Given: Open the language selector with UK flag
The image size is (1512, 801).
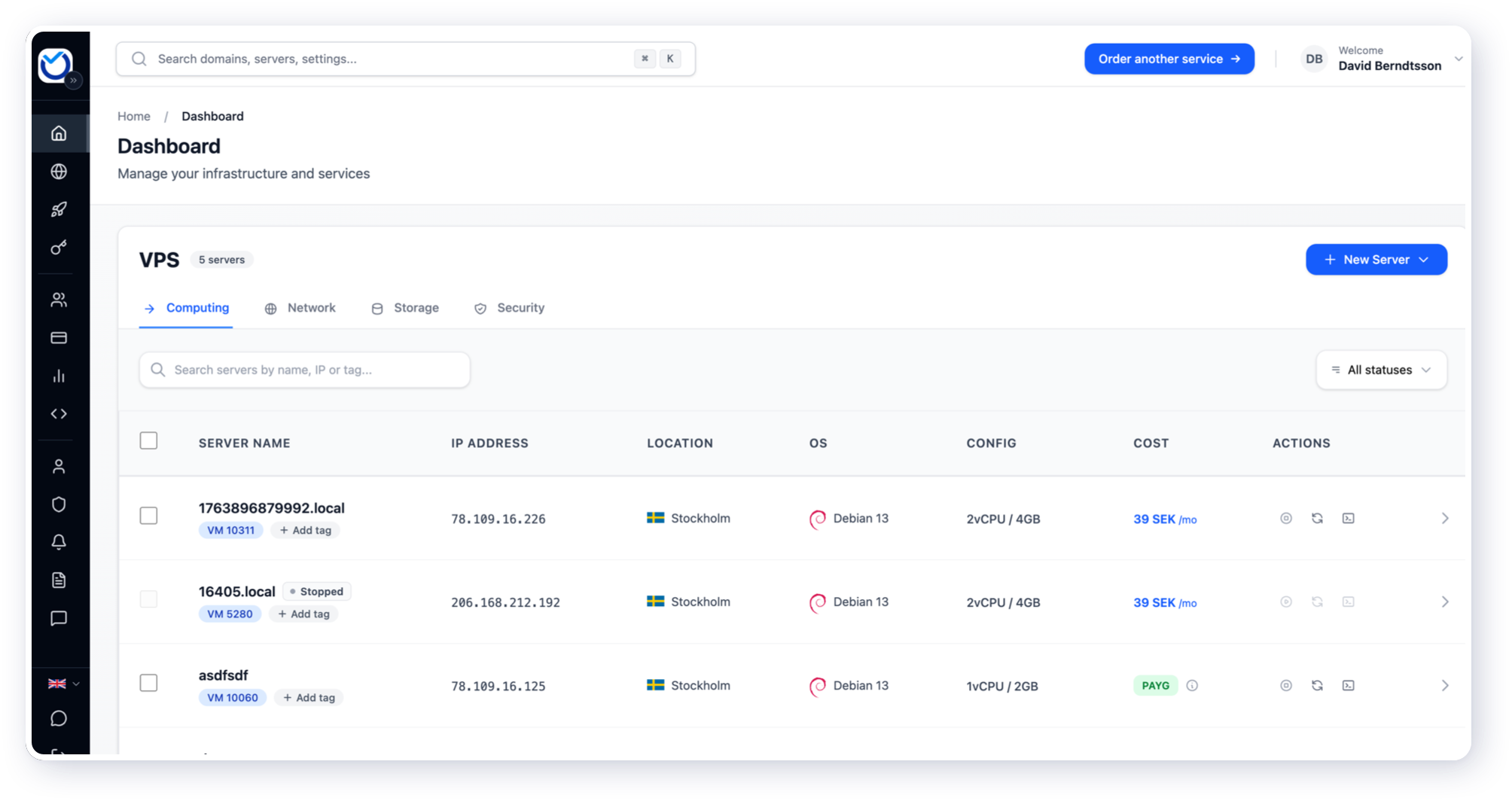Looking at the screenshot, I should tap(63, 684).
